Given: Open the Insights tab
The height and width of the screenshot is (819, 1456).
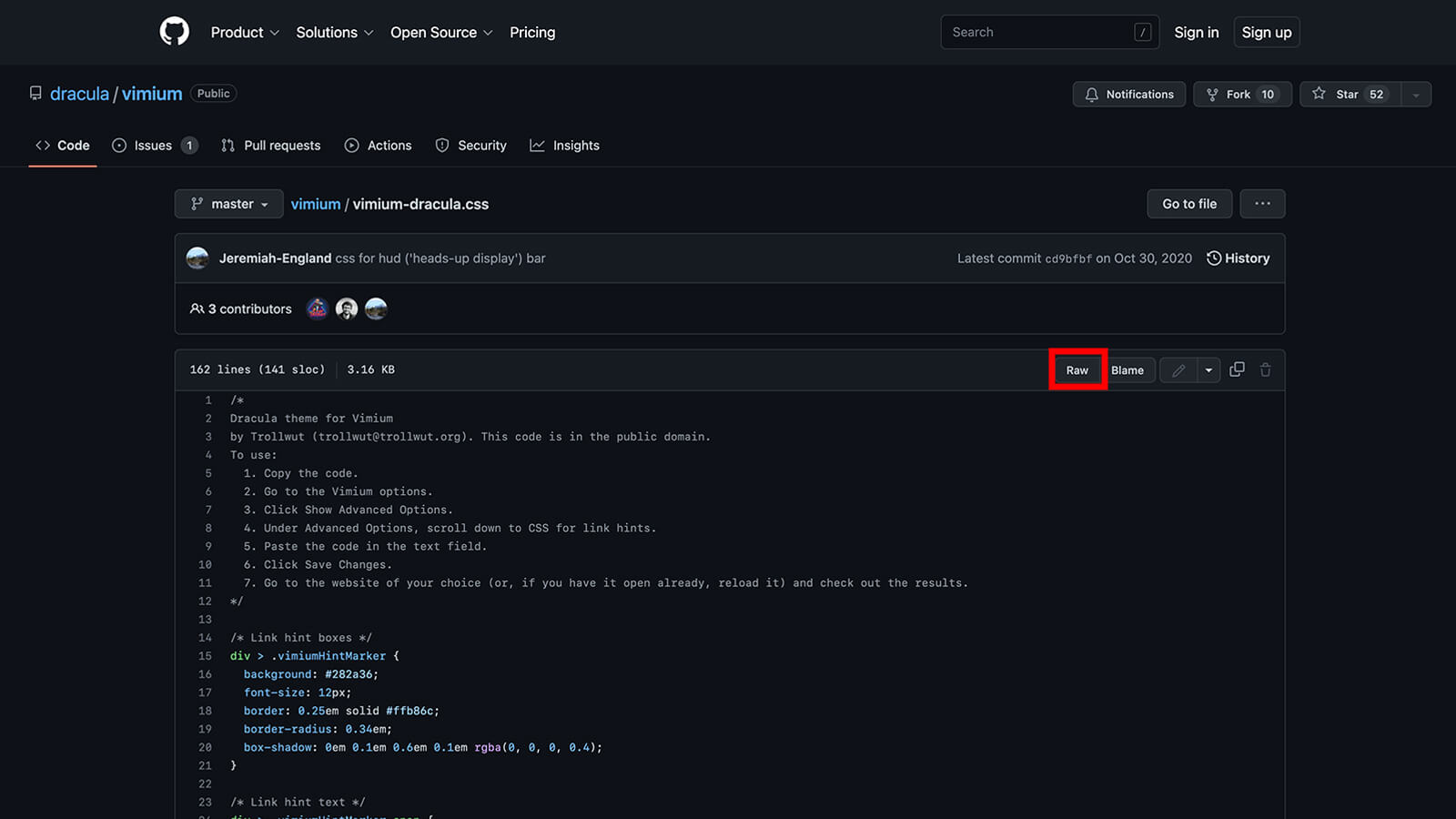Looking at the screenshot, I should (565, 146).
